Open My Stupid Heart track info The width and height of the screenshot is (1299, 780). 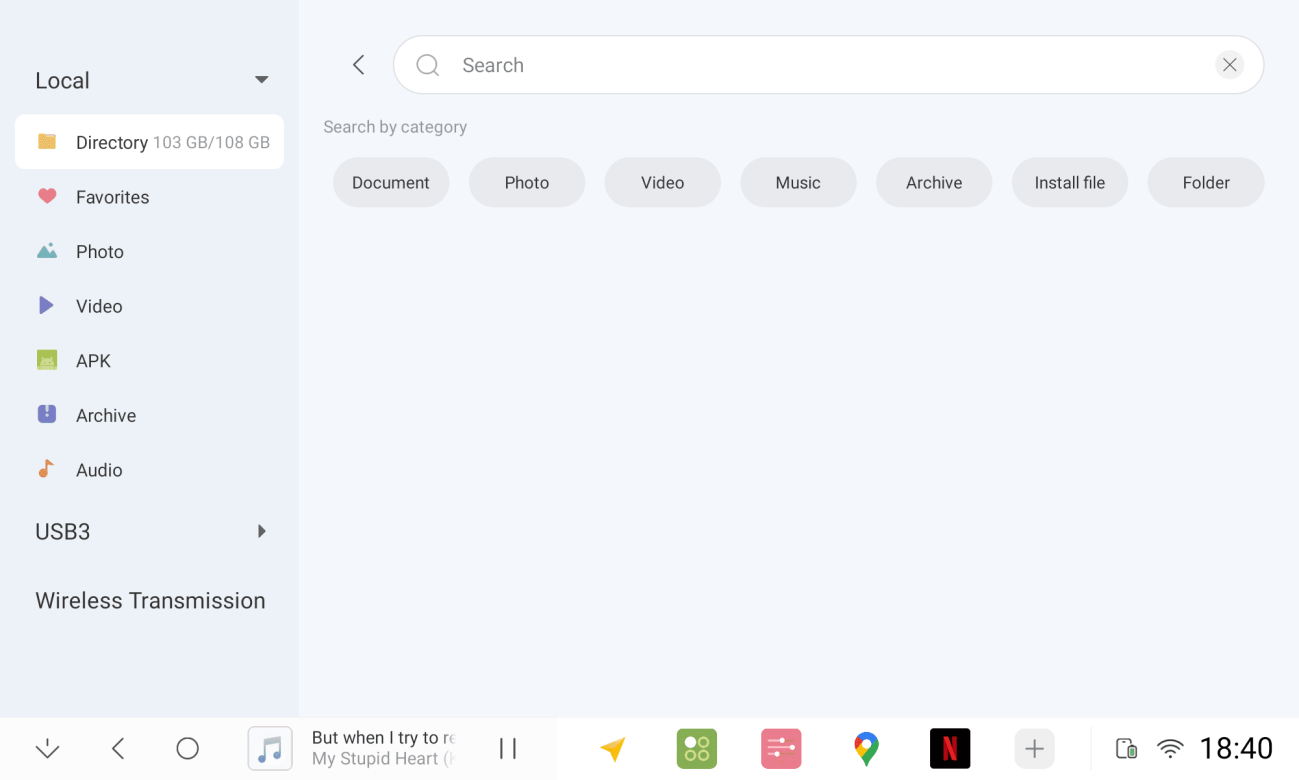pos(383,748)
